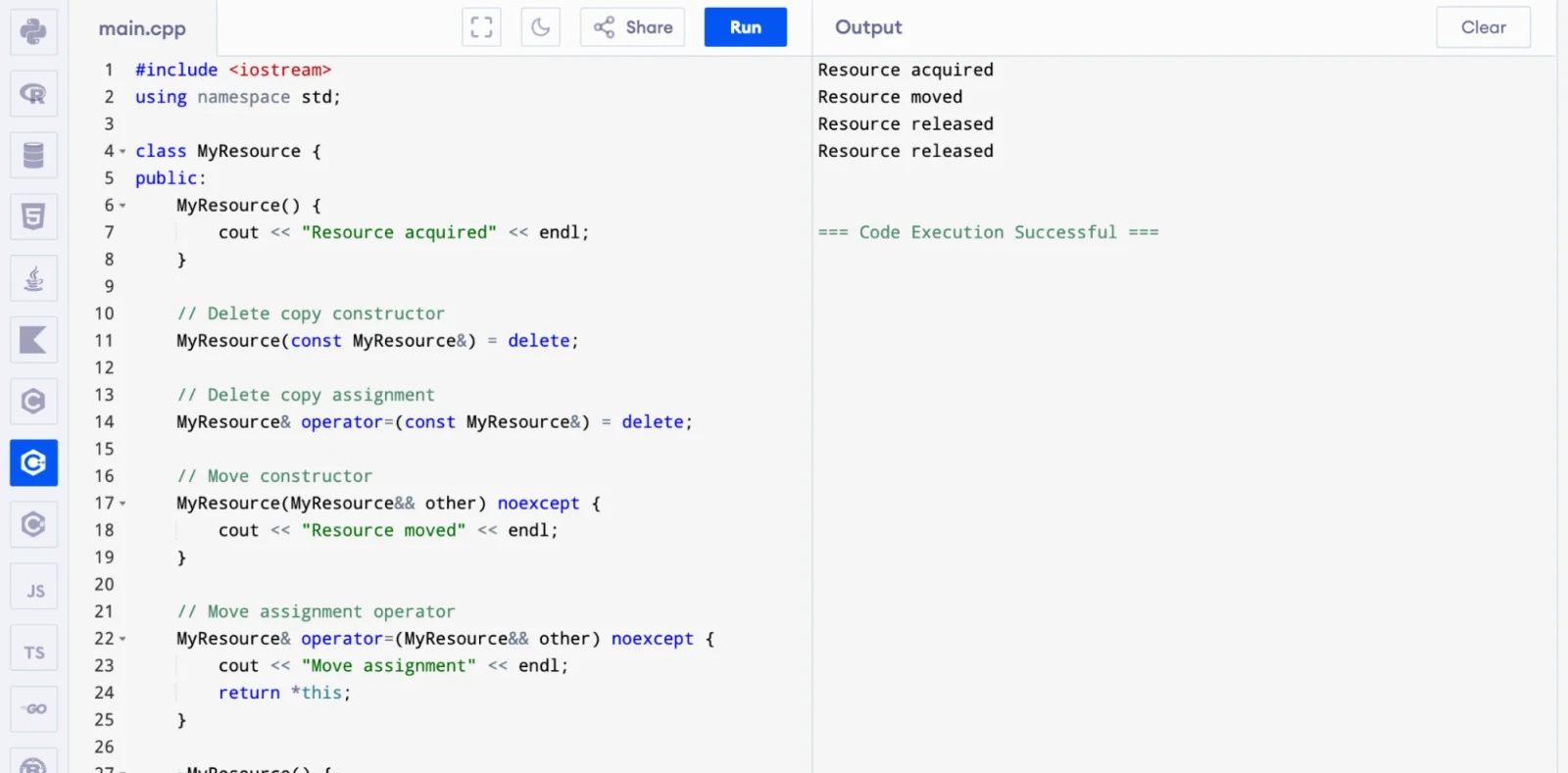This screenshot has height=773, width=1568.
Task: Click 'Code Execution Successful' output message
Action: tap(988, 232)
